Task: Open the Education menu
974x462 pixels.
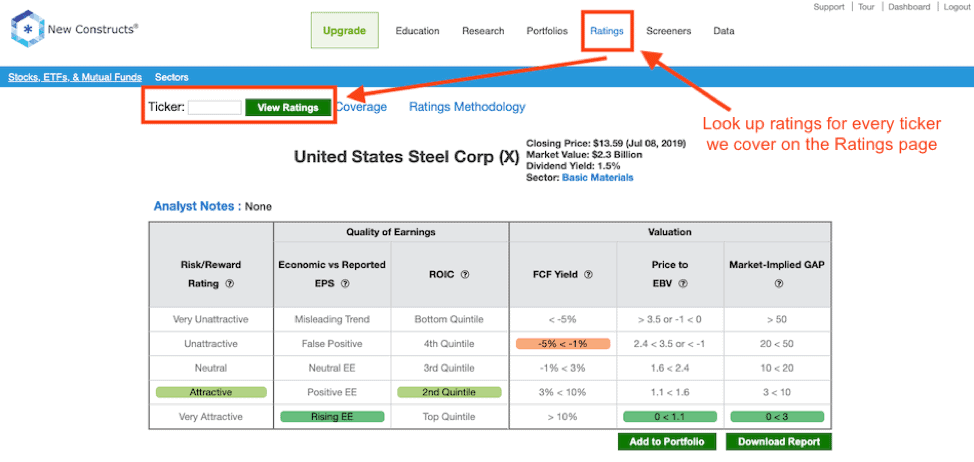Action: pyautogui.click(x=417, y=31)
